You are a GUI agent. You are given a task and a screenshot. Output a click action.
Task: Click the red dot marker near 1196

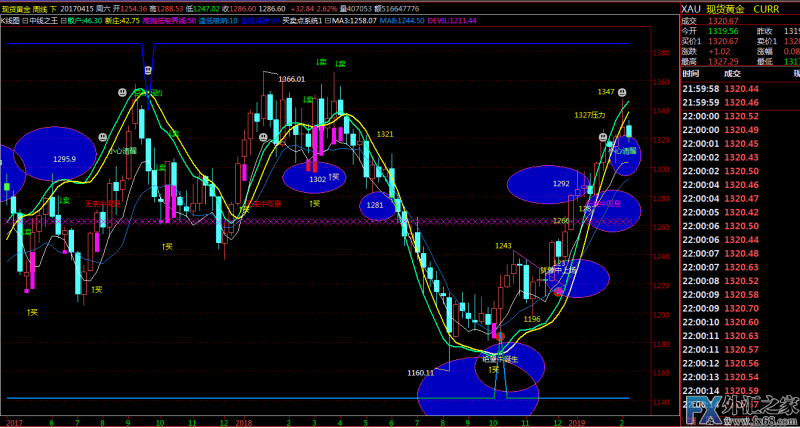point(558,291)
